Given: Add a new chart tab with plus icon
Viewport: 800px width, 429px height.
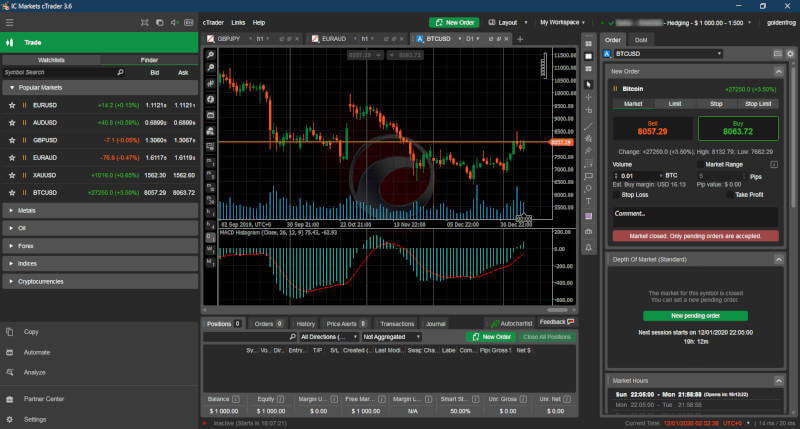Looking at the screenshot, I should click(520, 39).
